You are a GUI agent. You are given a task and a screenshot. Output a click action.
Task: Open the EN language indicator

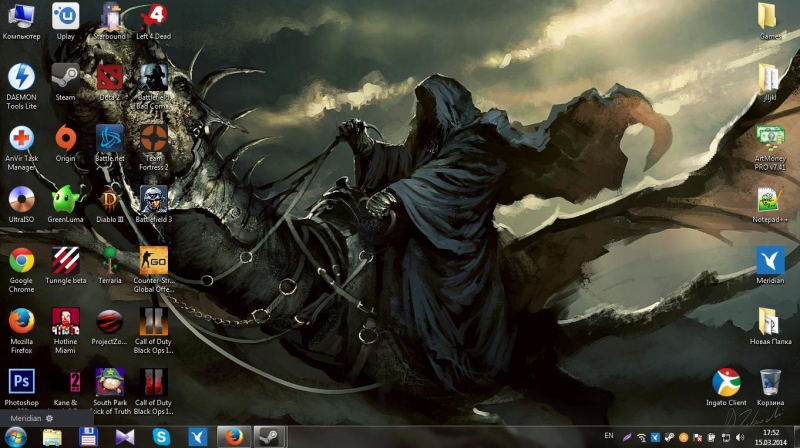609,436
